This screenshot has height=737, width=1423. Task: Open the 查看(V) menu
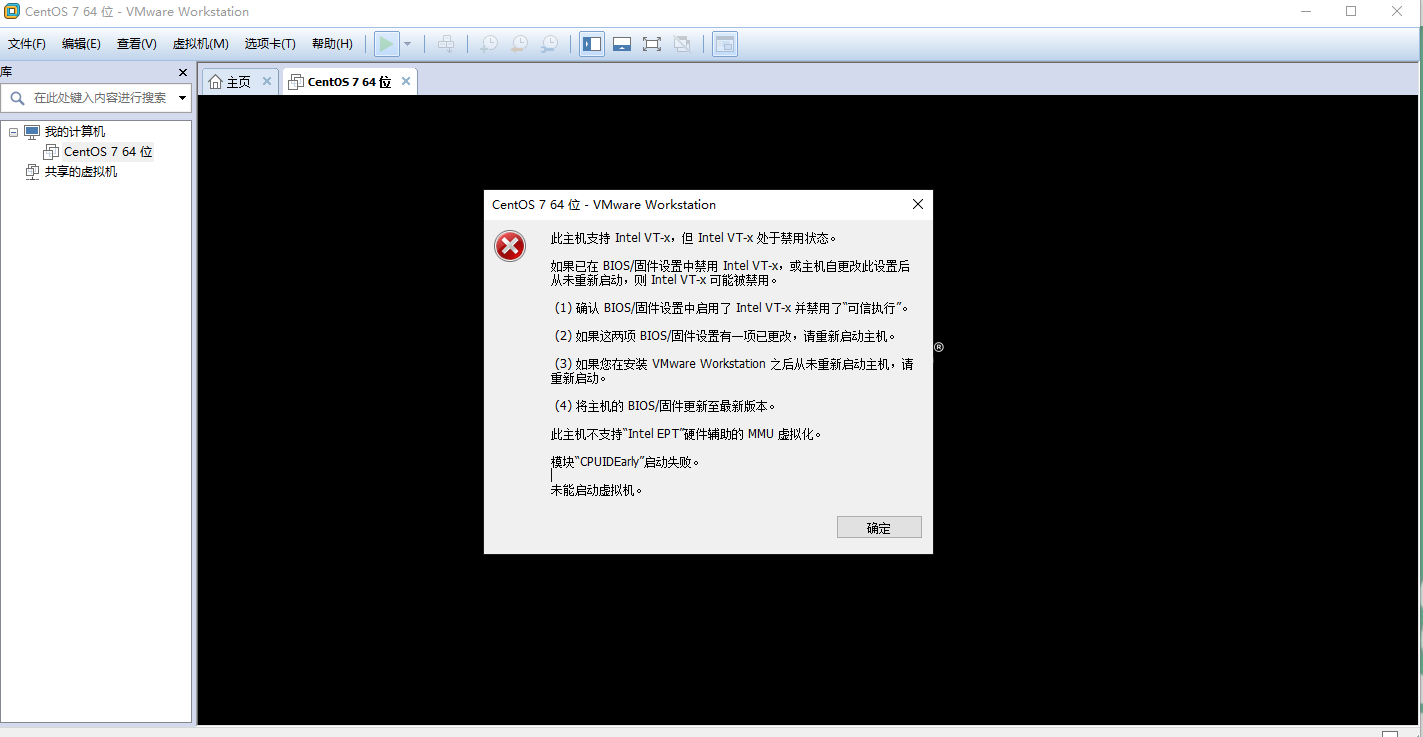[x=137, y=44]
